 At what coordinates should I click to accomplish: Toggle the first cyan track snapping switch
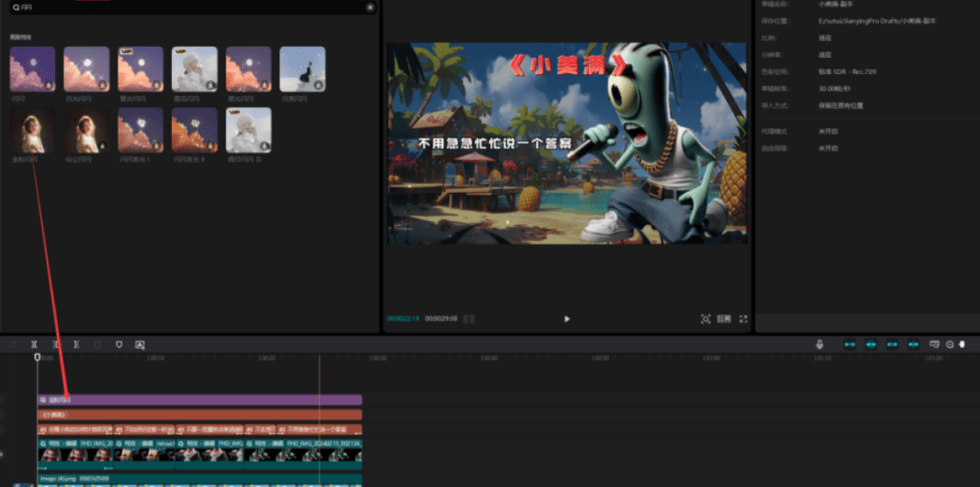coord(850,344)
